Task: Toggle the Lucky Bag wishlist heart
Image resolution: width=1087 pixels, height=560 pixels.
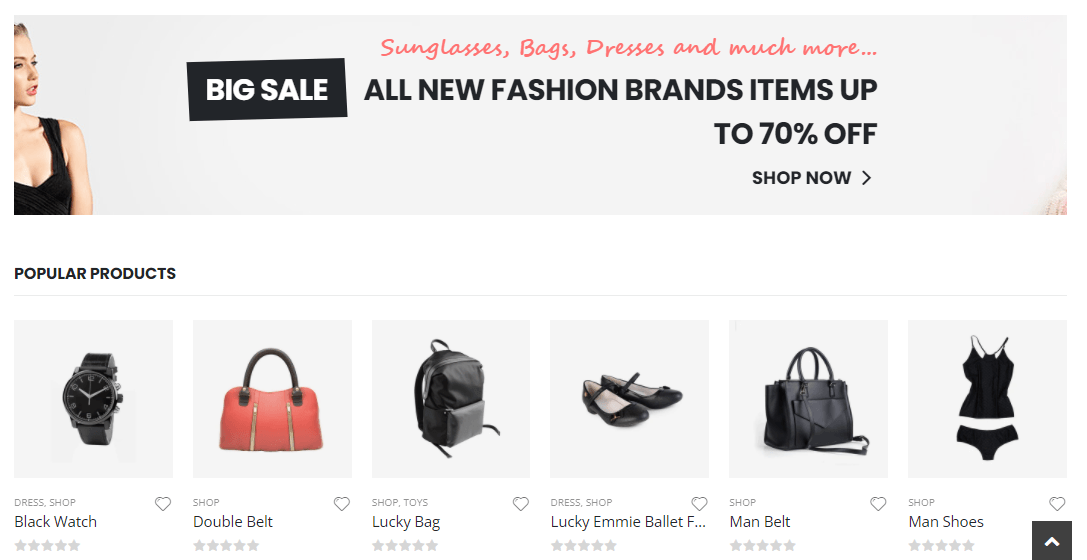Action: click(521, 504)
